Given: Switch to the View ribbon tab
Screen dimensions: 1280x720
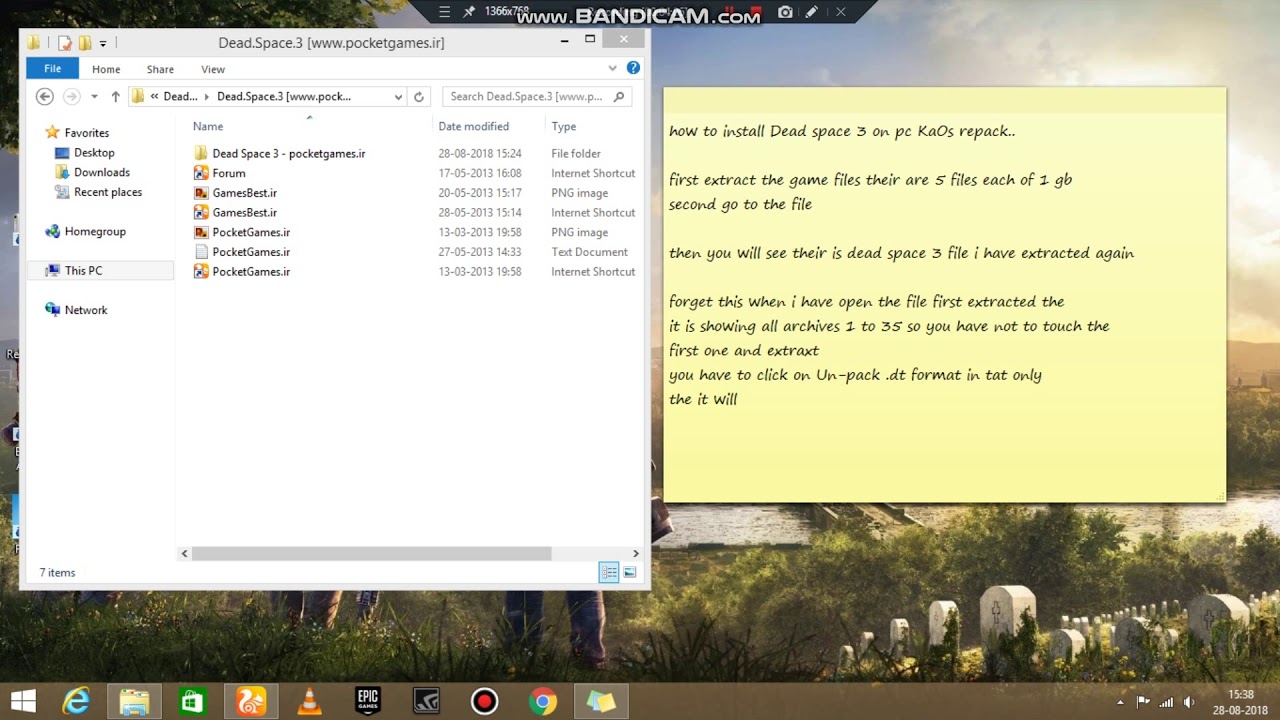Looking at the screenshot, I should [x=212, y=69].
